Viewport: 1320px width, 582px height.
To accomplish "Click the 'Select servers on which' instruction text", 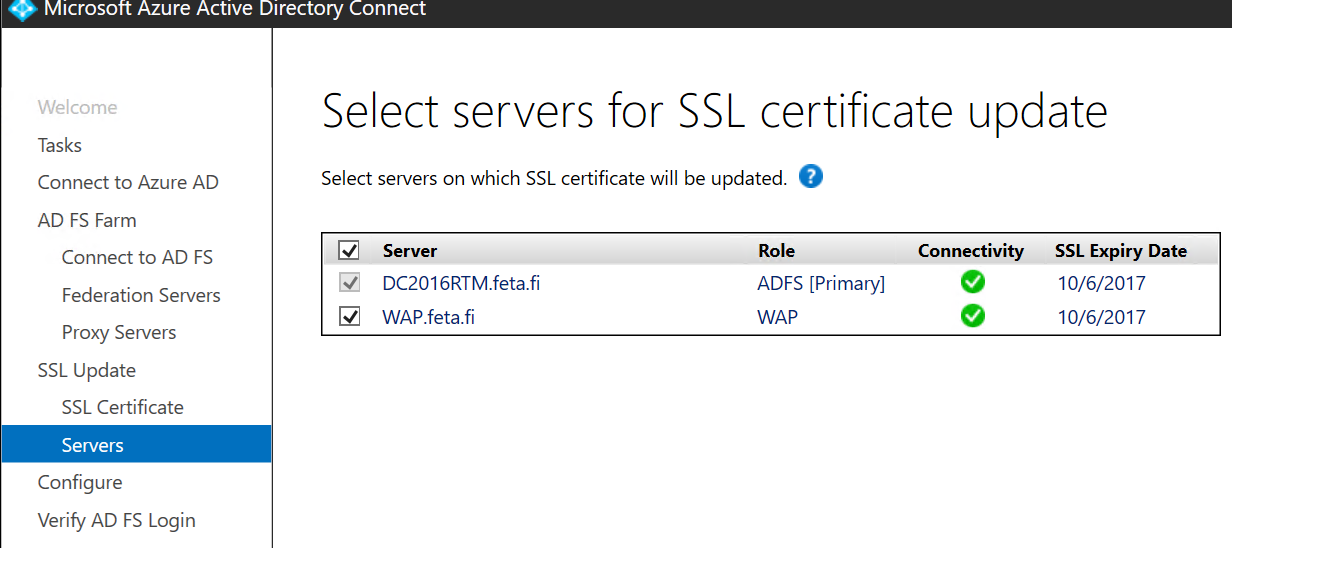I will (x=554, y=178).
